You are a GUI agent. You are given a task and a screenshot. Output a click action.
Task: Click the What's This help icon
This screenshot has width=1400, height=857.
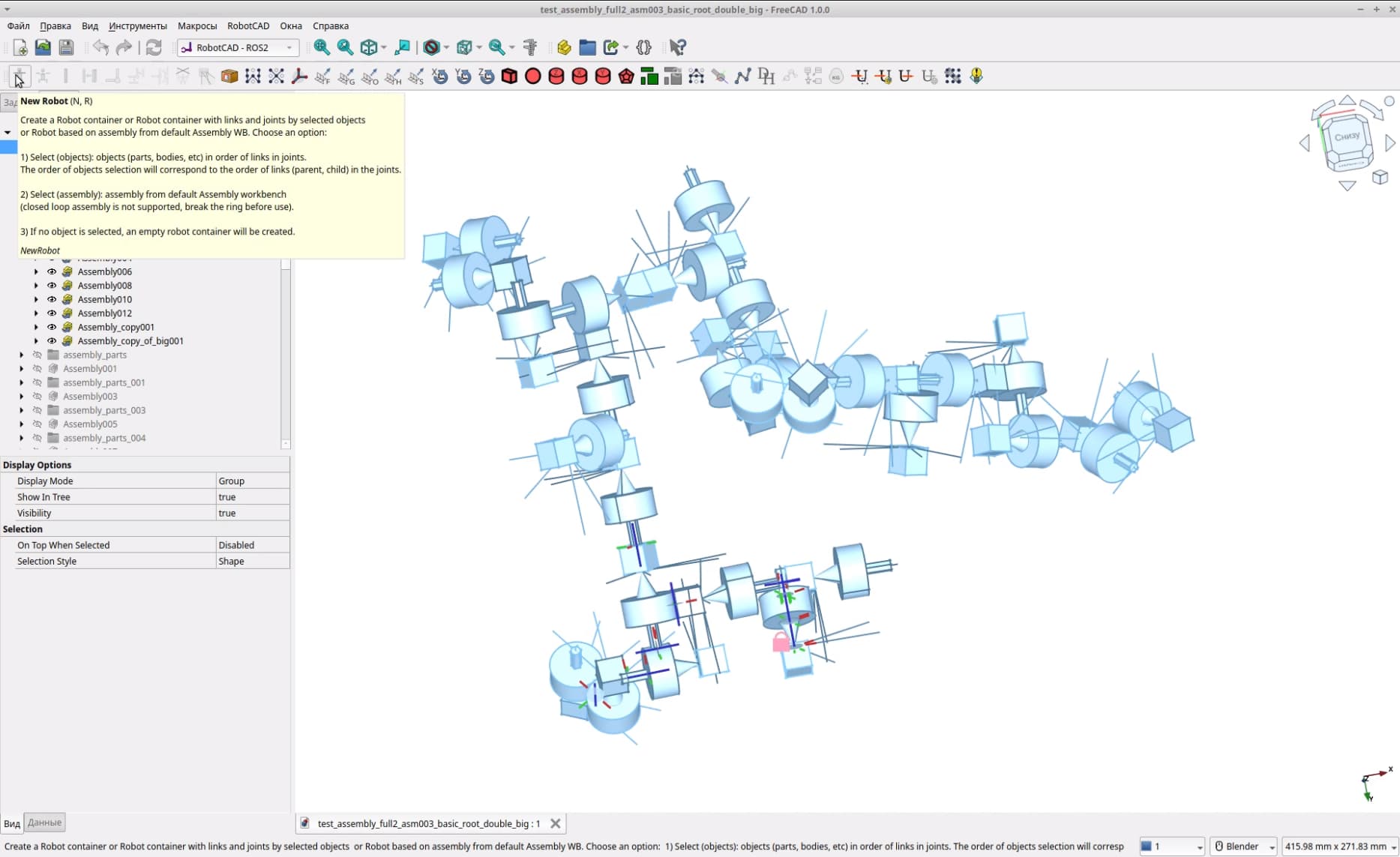[677, 47]
